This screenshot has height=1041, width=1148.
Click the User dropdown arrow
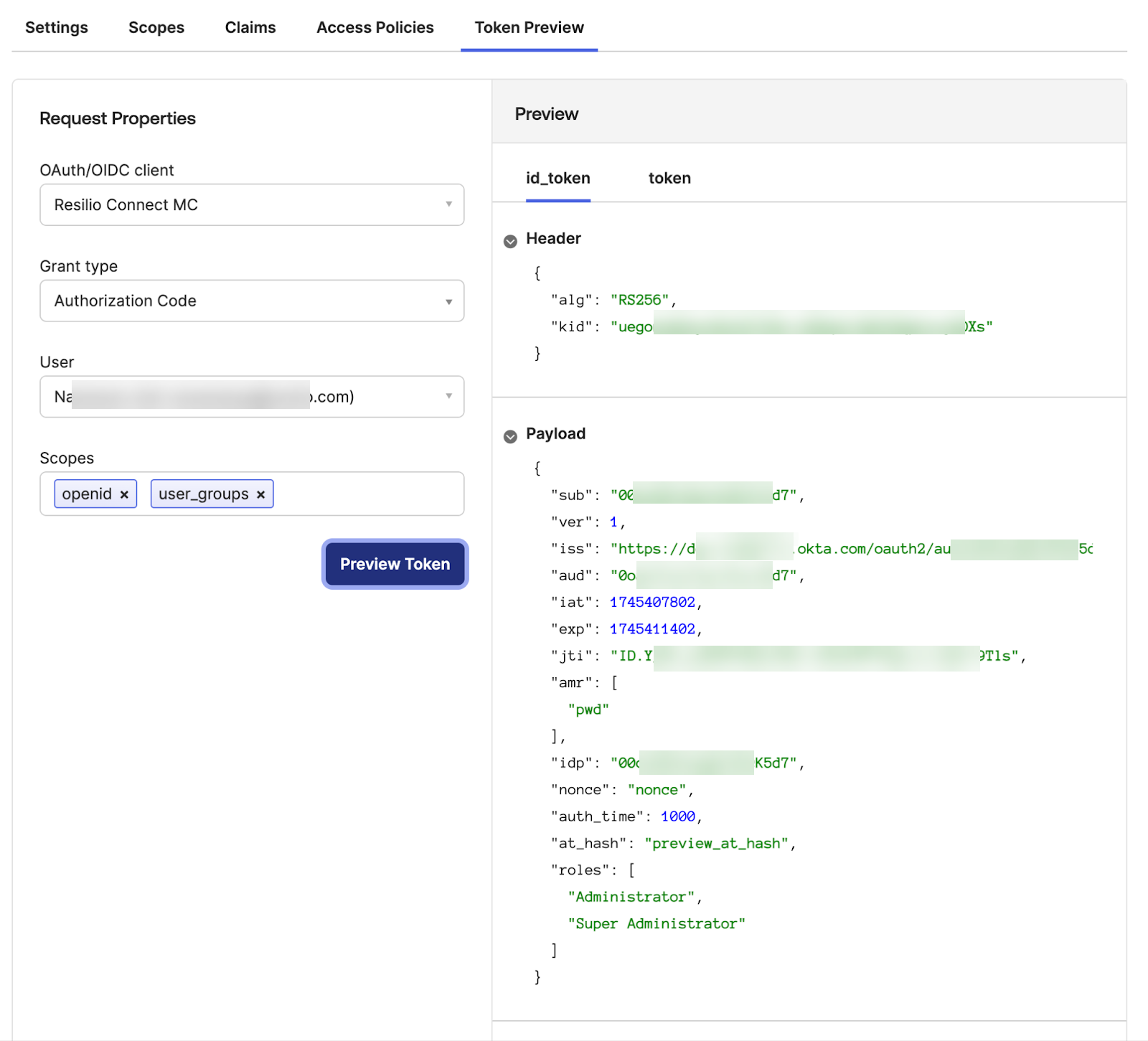[x=448, y=396]
